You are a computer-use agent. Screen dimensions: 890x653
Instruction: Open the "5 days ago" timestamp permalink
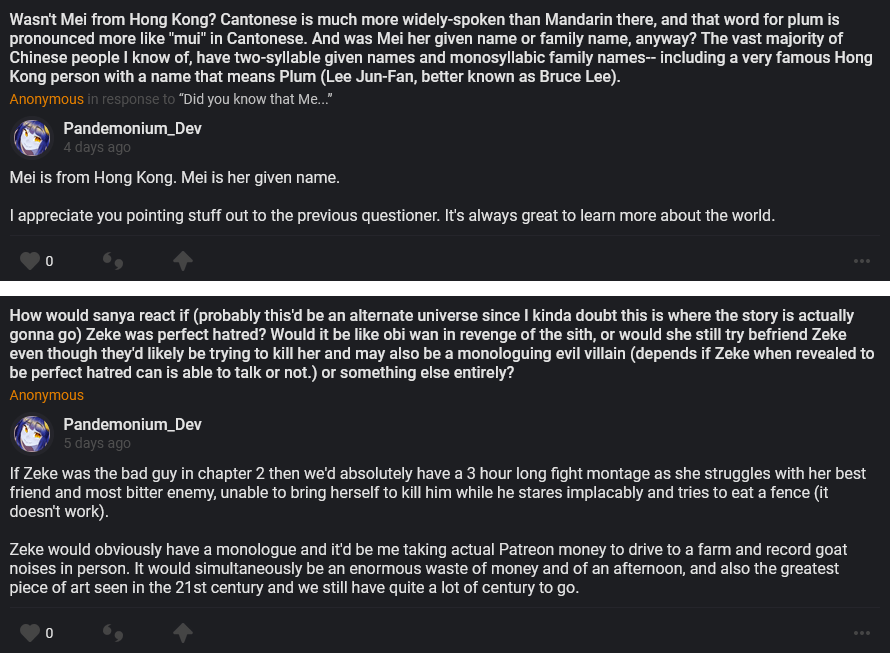pos(97,443)
